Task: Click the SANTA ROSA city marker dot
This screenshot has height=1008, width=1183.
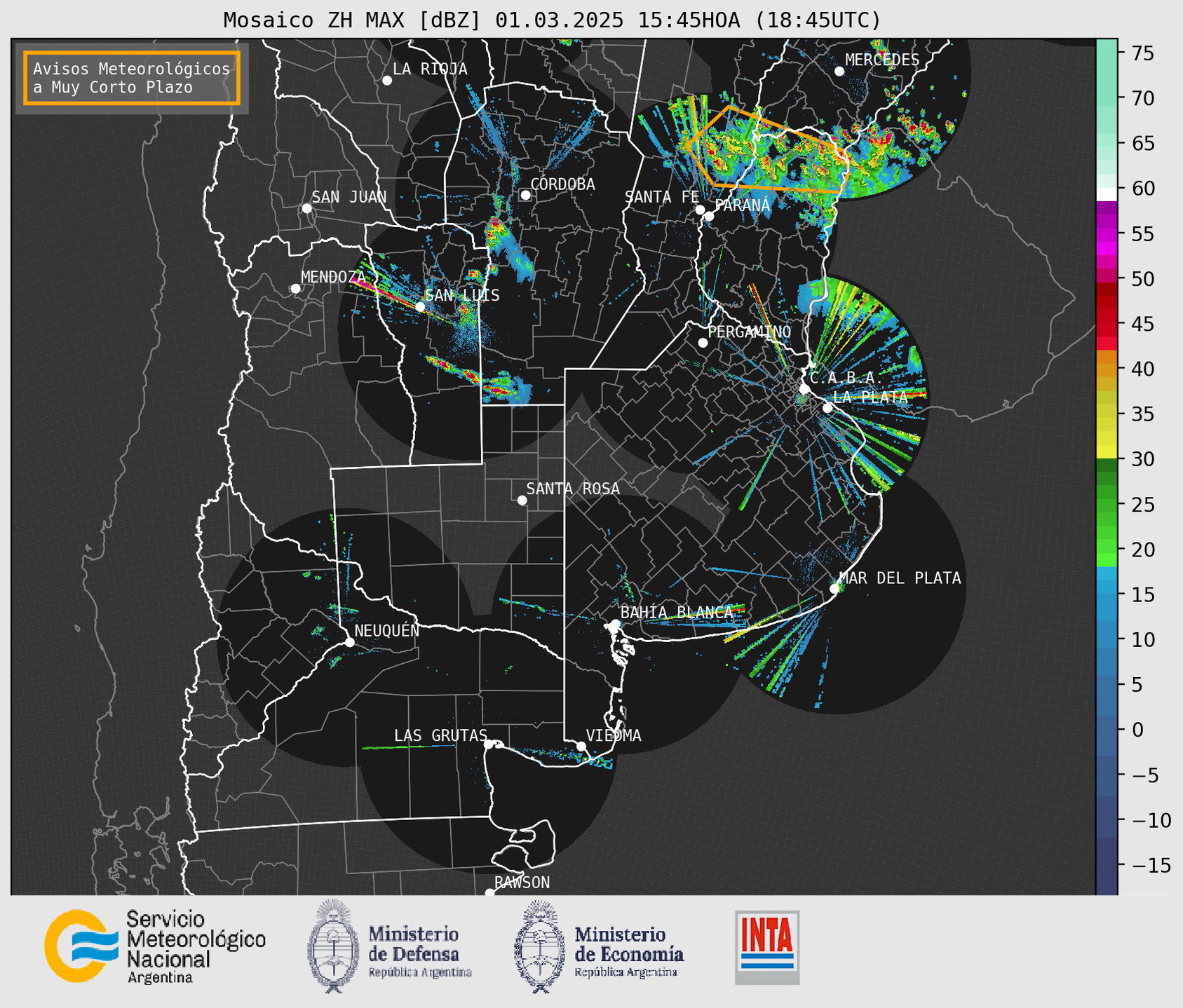Action: click(522, 500)
